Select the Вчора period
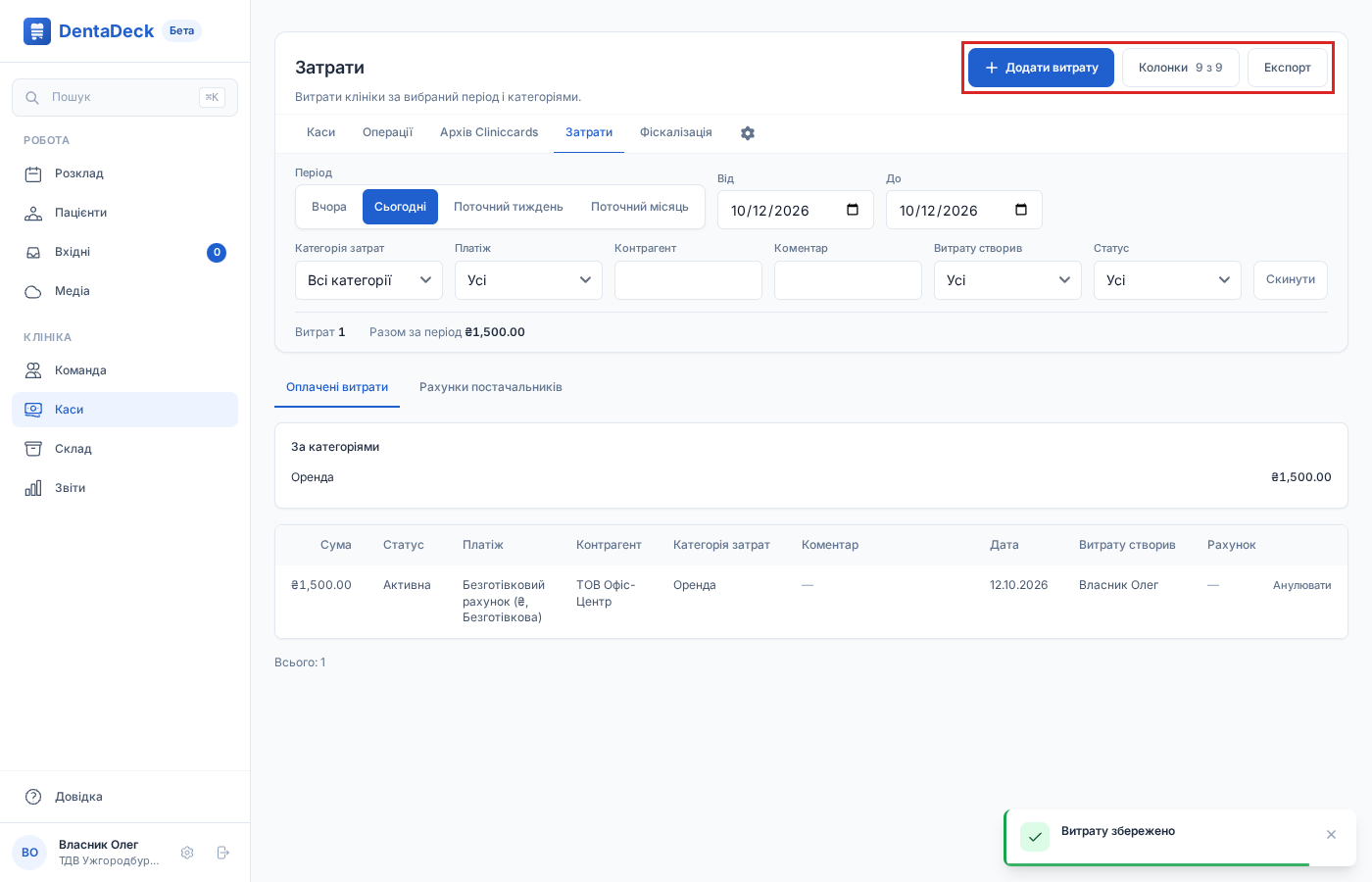Image resolution: width=1372 pixels, height=882 pixels. [329, 207]
